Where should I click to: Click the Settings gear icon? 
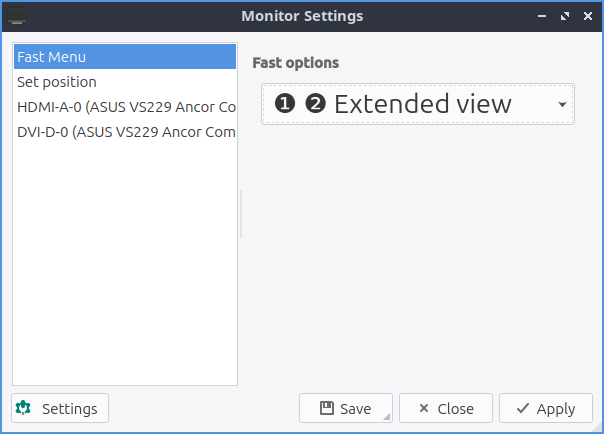[x=24, y=408]
